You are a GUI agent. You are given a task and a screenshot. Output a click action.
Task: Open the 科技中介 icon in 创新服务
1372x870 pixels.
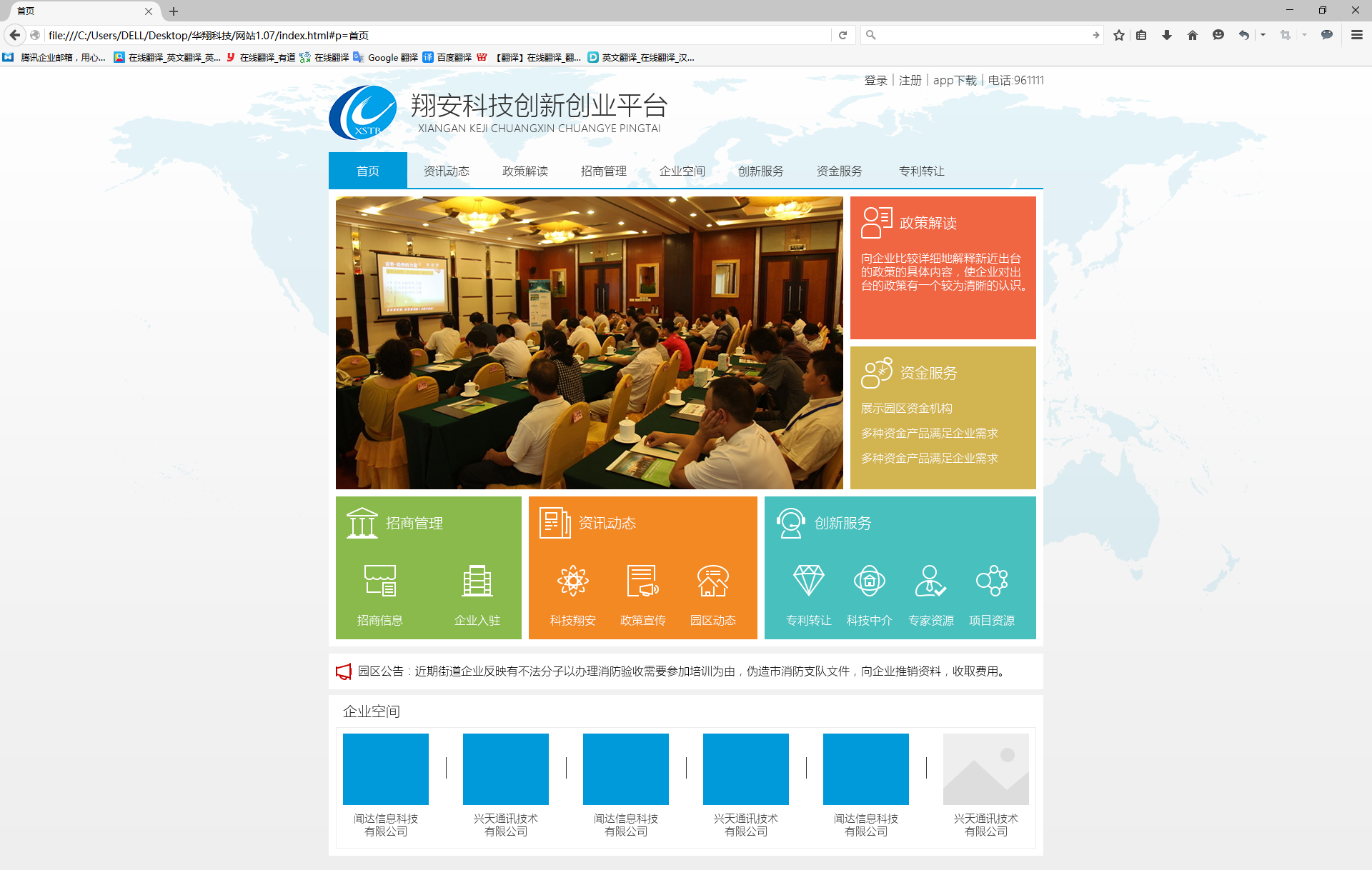click(869, 581)
